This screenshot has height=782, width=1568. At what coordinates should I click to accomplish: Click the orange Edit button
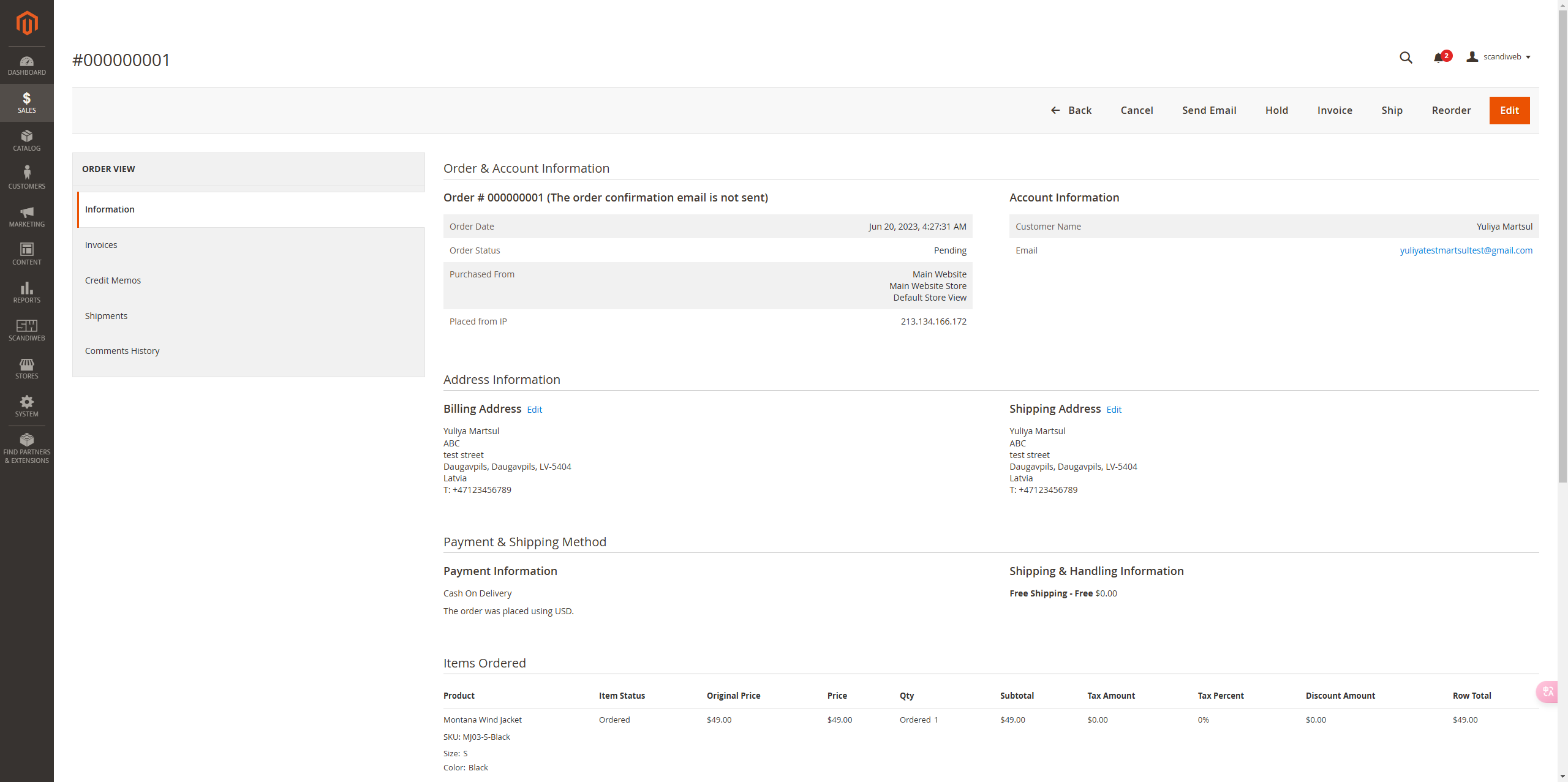tap(1509, 110)
